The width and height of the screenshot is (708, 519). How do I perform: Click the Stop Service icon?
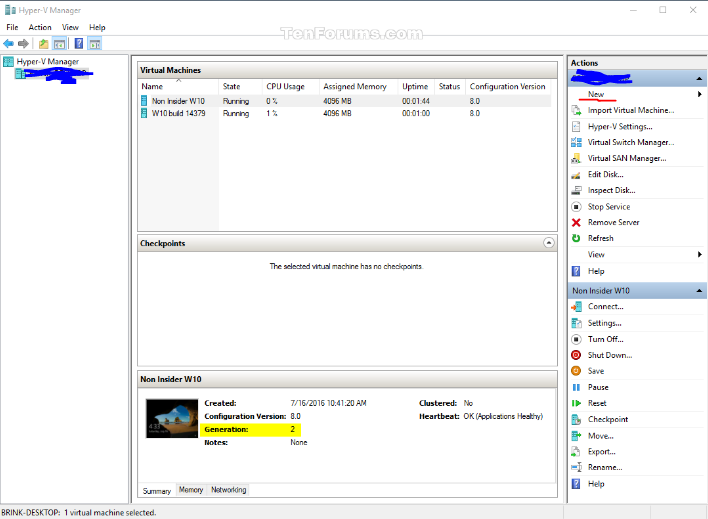(576, 207)
